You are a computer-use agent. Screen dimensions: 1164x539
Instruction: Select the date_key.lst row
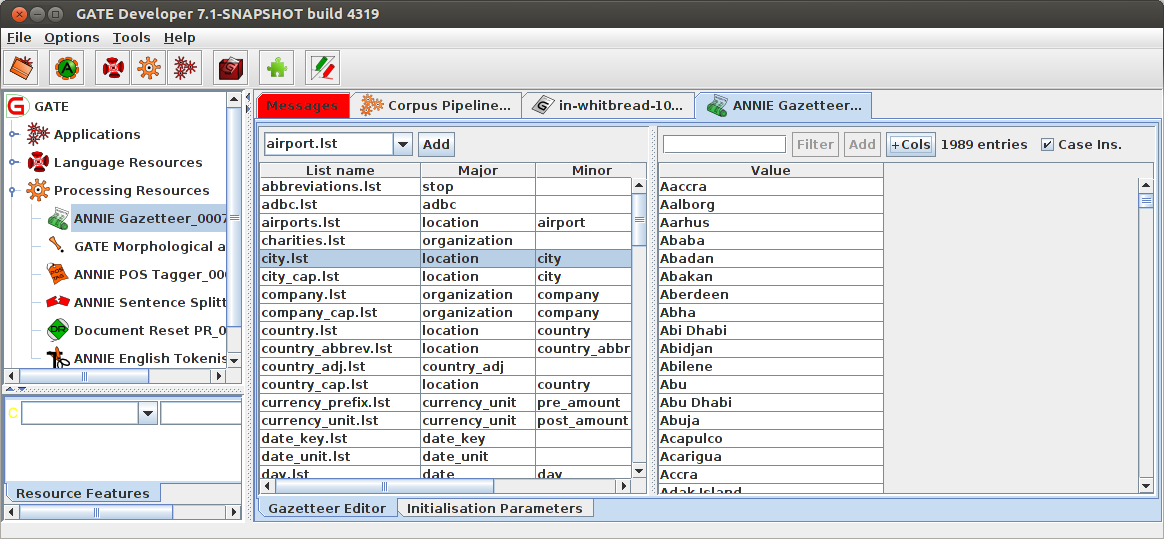tap(445, 439)
